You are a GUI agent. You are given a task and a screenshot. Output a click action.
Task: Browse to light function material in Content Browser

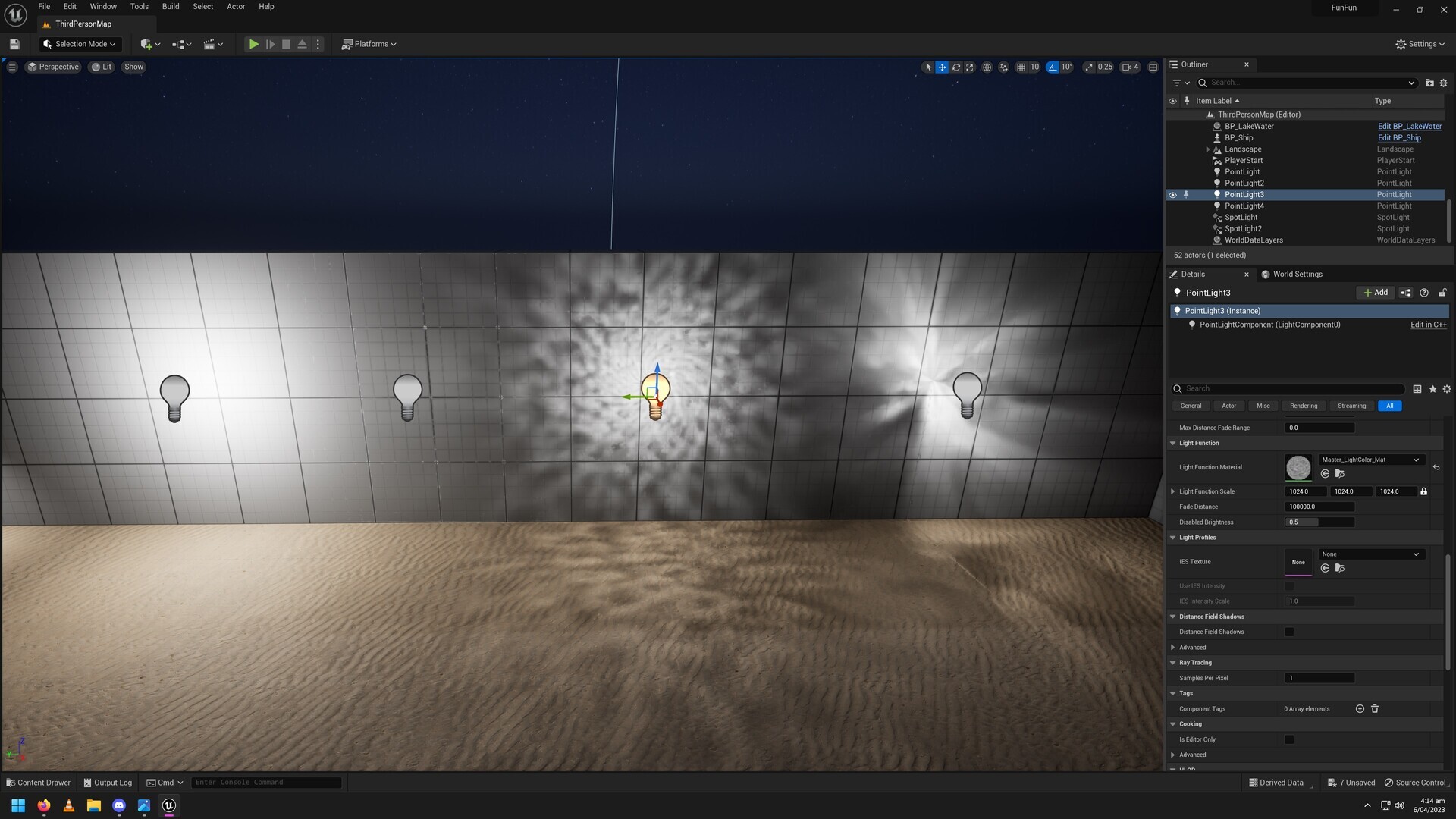(1340, 474)
